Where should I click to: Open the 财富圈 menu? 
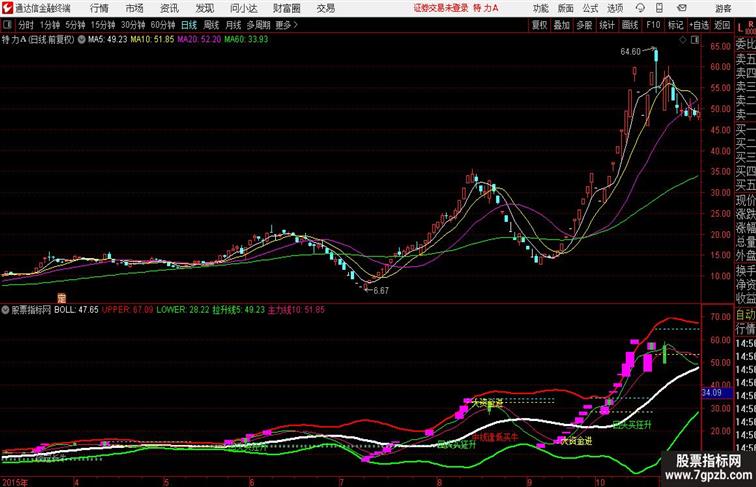coord(286,8)
